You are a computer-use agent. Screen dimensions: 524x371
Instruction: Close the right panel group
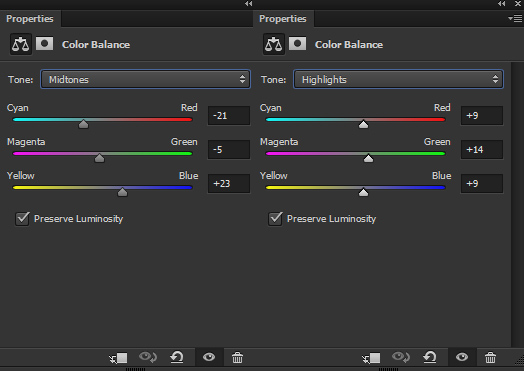tap(518, 4)
